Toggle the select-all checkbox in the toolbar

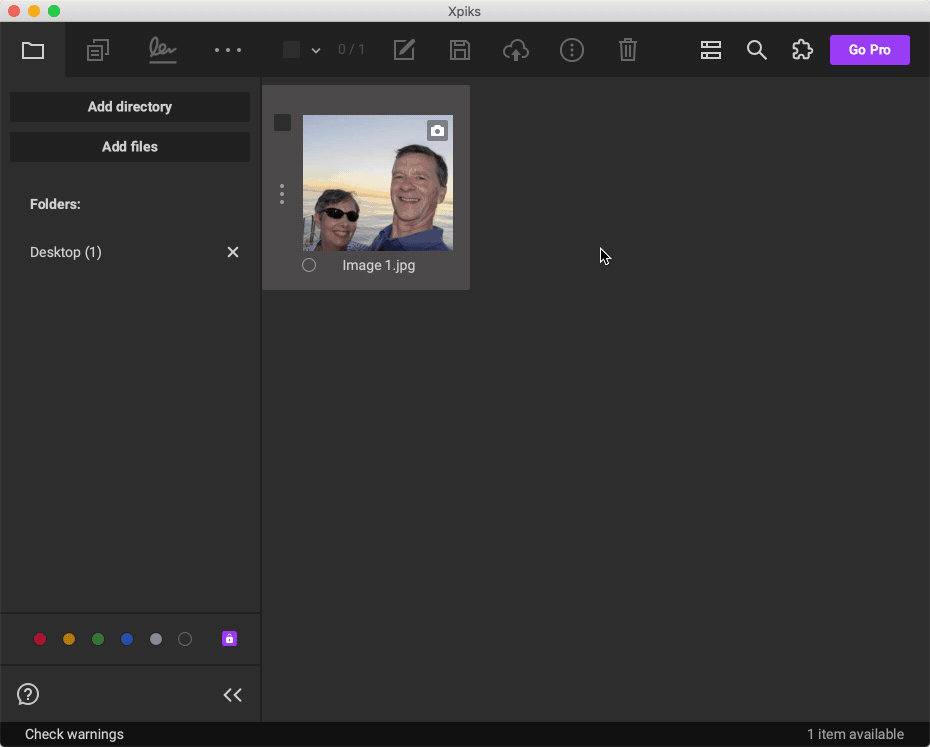click(289, 49)
